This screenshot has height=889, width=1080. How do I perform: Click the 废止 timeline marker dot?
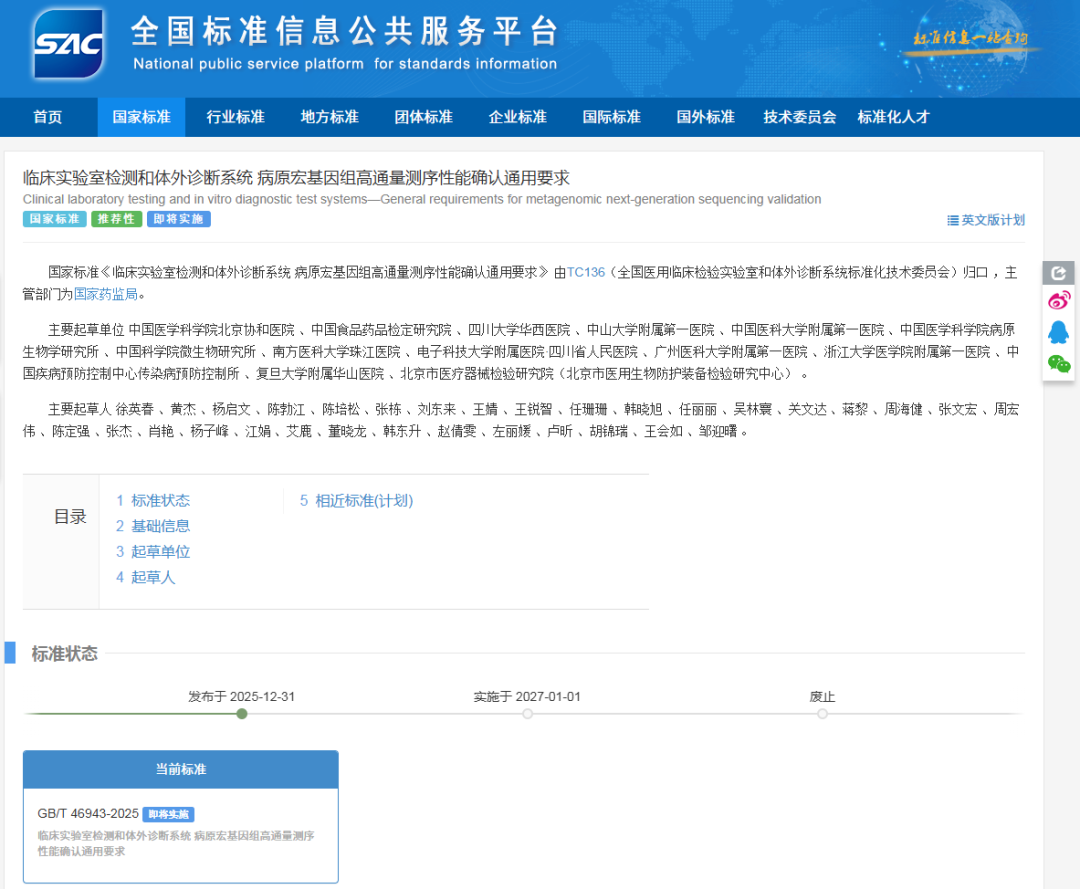pyautogui.click(x=822, y=713)
